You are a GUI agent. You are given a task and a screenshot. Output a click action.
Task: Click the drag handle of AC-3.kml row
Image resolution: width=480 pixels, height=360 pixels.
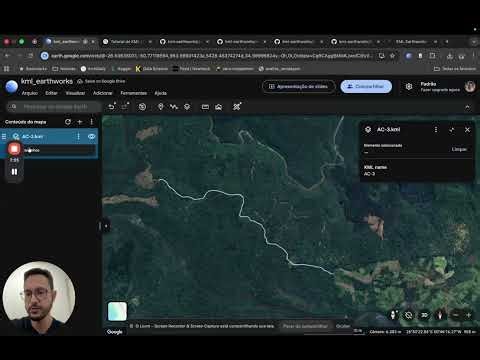[x=4, y=136]
